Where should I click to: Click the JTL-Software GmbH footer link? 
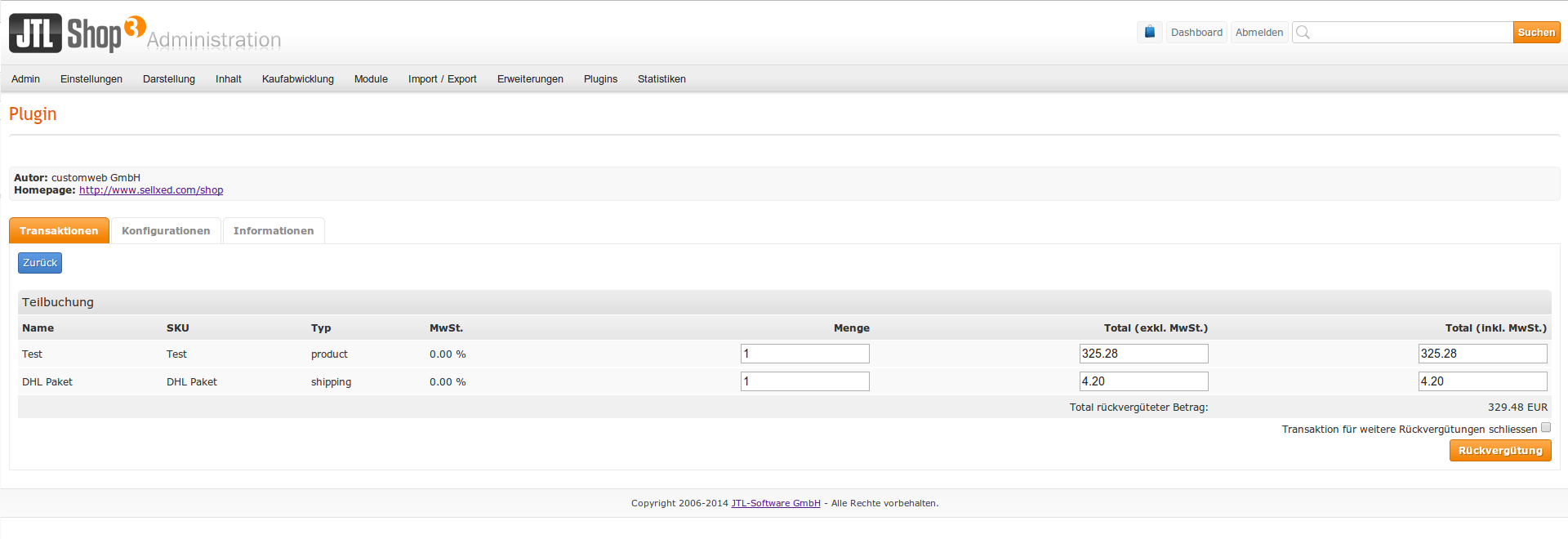pos(775,503)
